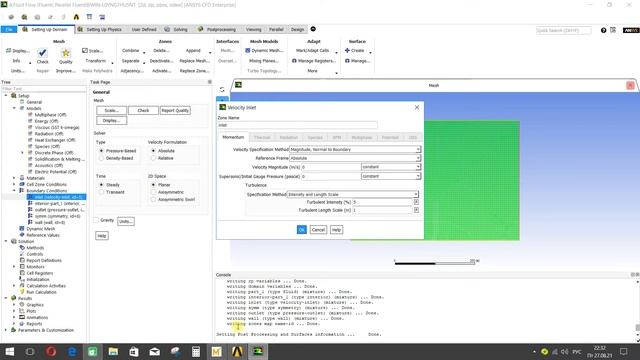640x360 pixels.
Task: Expand the Materials tree node
Action: (x=14, y=178)
